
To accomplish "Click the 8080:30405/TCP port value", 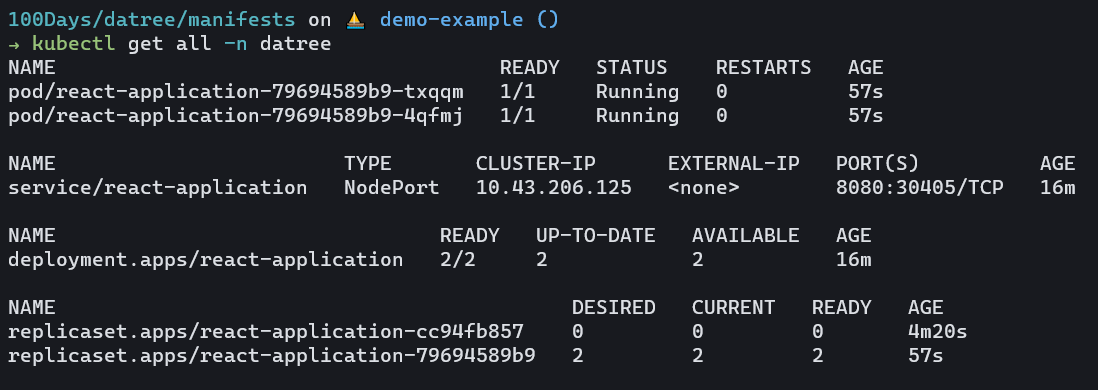I will pyautogui.click(x=919, y=188).
